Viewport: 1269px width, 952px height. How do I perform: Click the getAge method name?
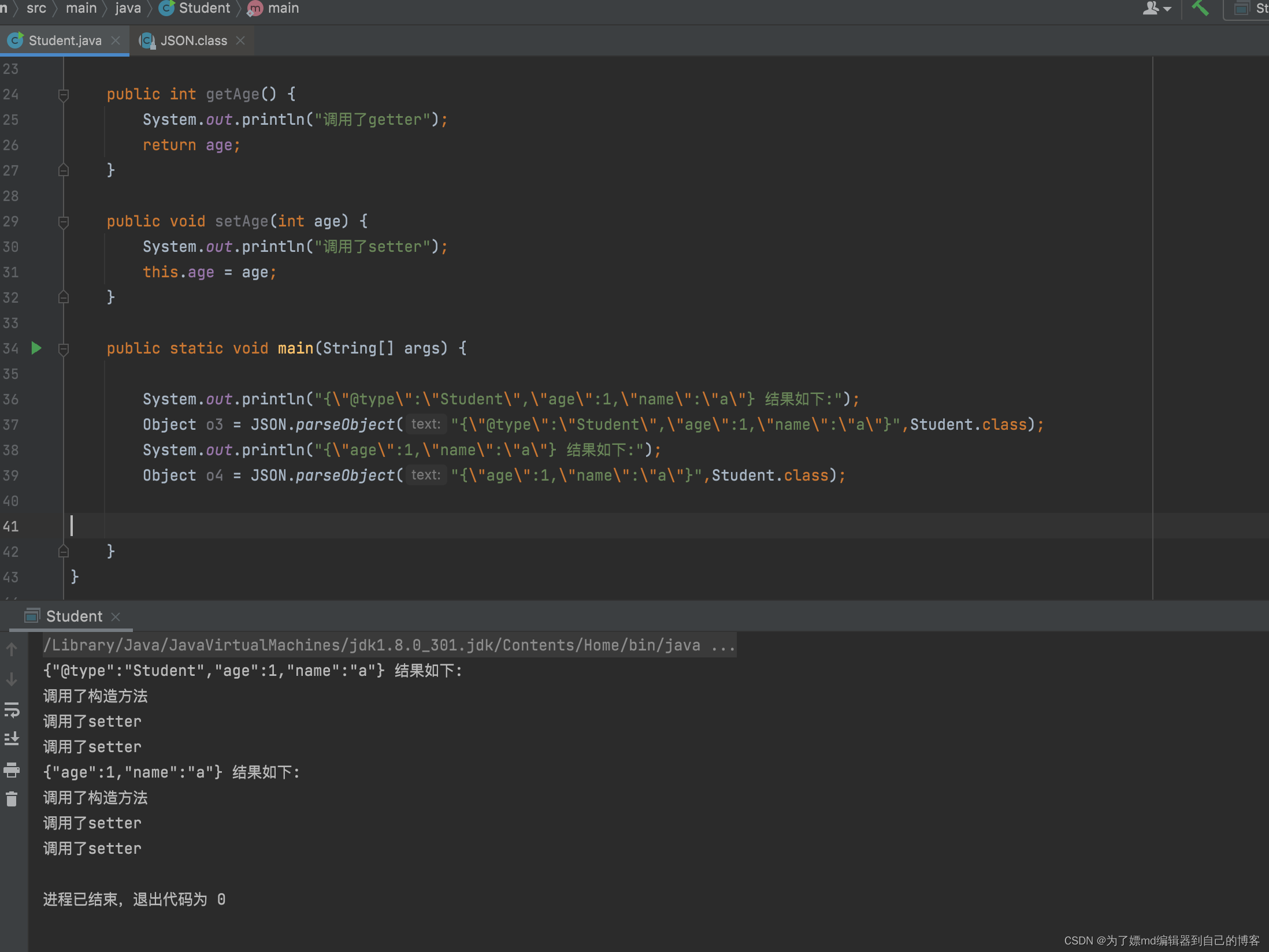click(x=233, y=94)
